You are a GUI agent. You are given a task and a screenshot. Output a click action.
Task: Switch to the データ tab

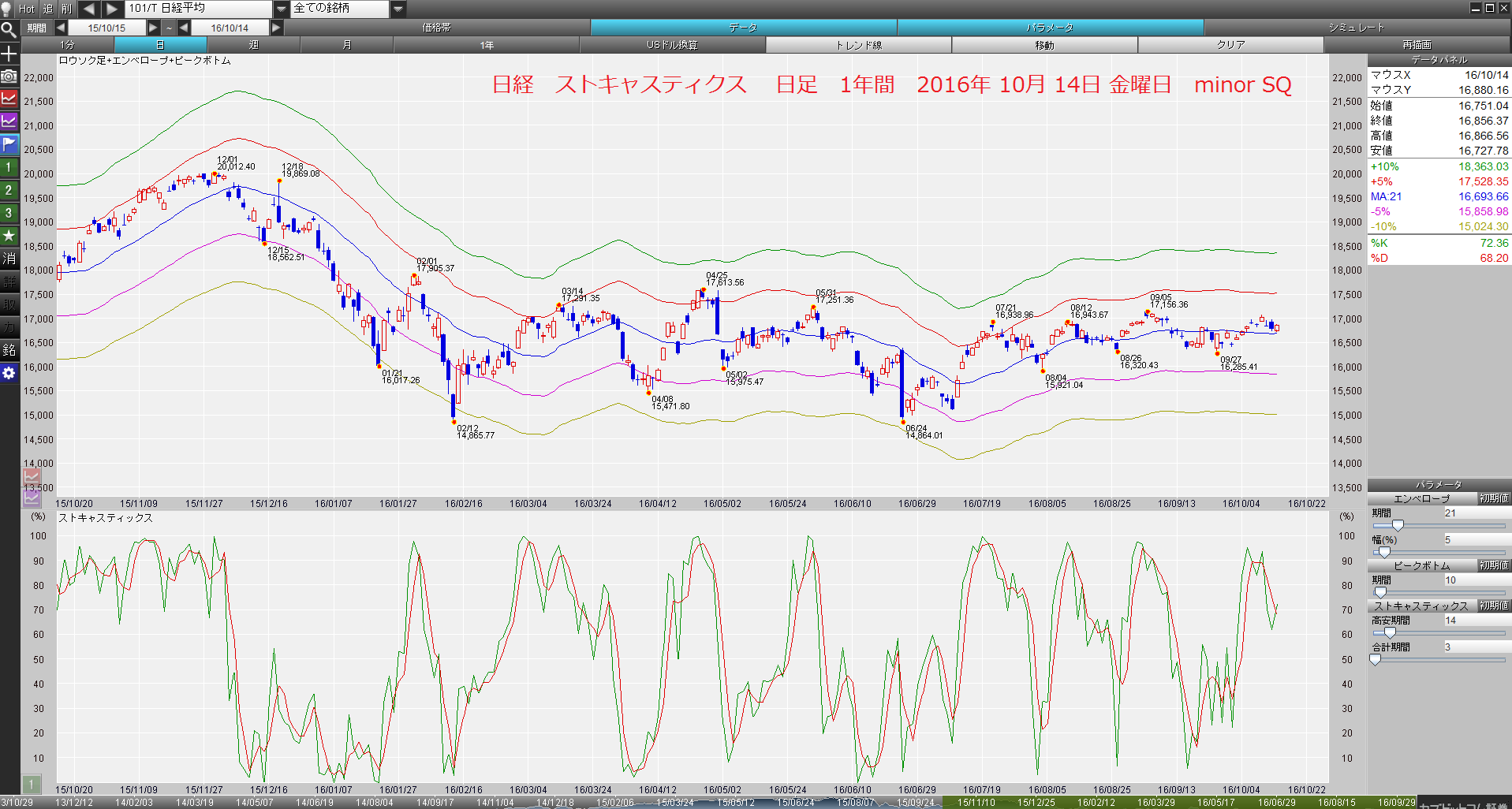click(x=744, y=28)
